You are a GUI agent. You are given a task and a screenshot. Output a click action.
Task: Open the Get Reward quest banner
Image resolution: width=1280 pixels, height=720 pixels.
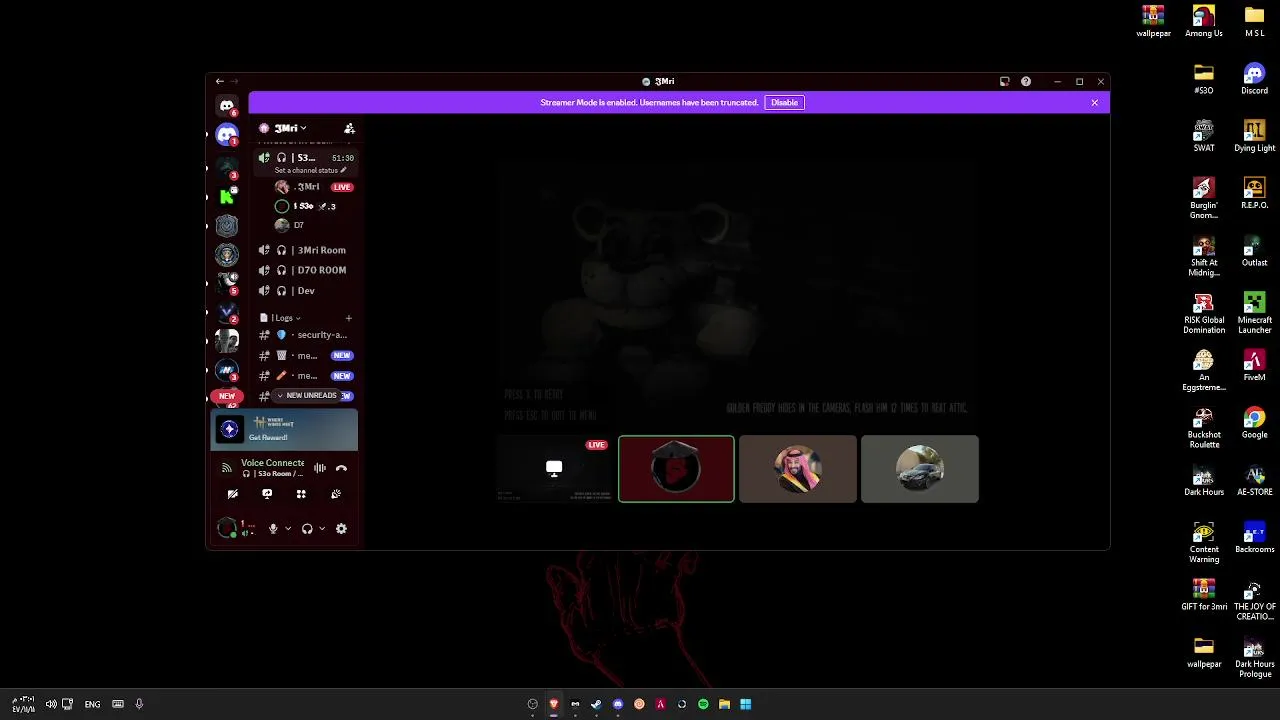pyautogui.click(x=284, y=429)
